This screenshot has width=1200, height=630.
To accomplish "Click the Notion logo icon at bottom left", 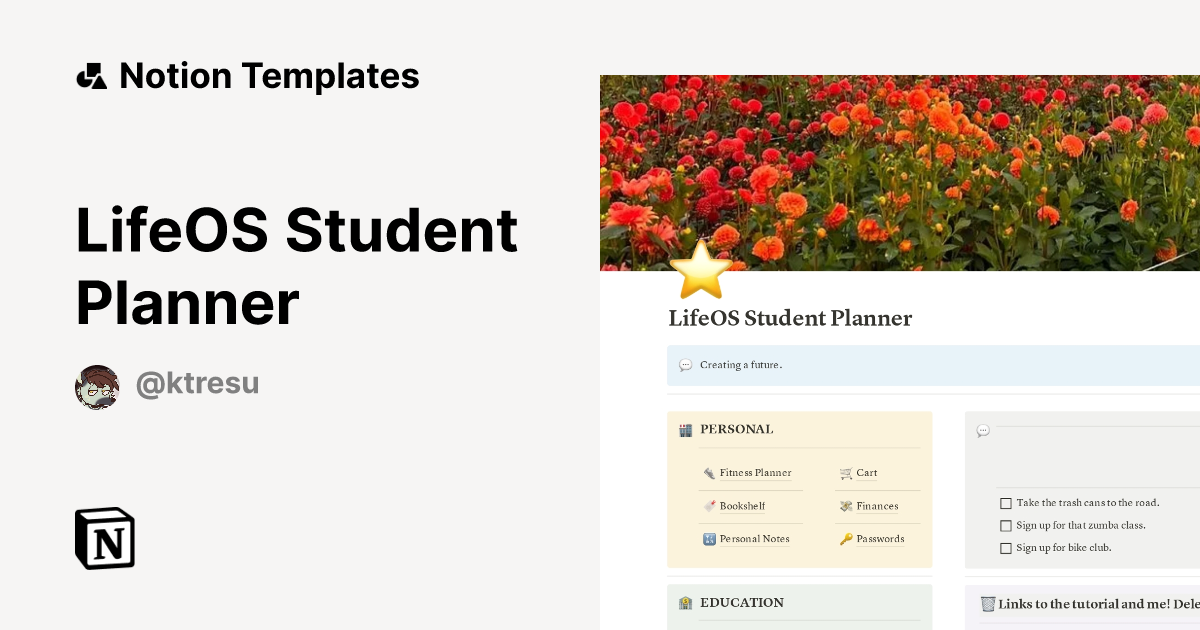I will [103, 538].
